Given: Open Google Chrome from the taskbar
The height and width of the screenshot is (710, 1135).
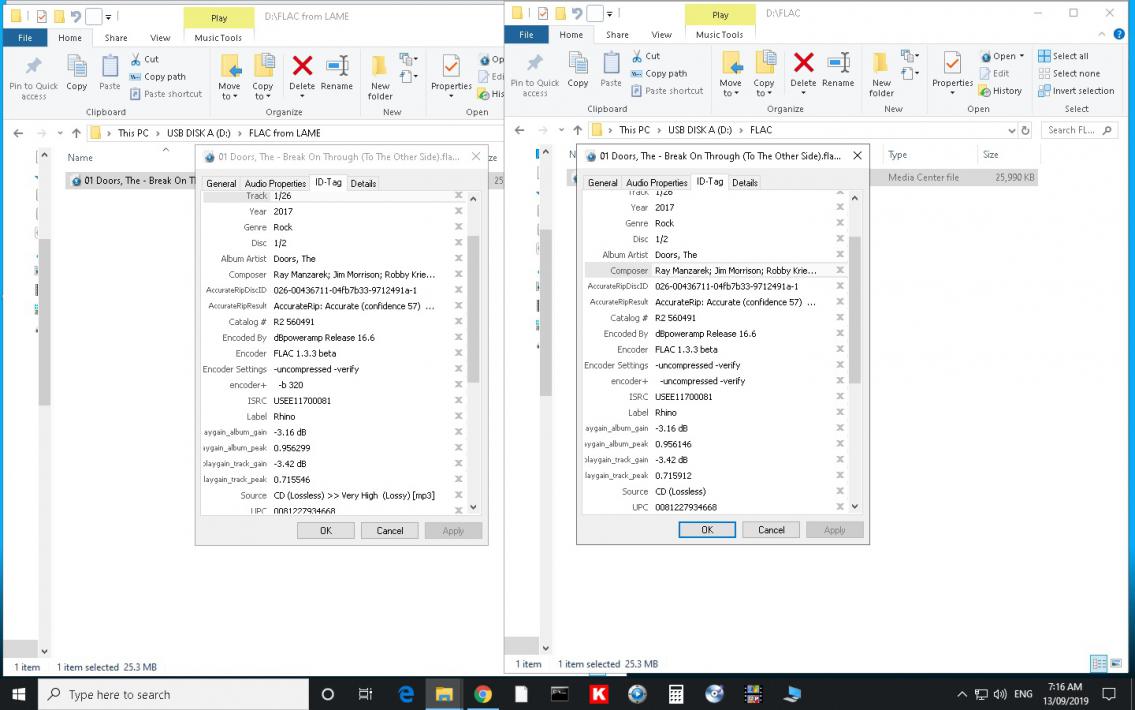Looking at the screenshot, I should coord(482,694).
